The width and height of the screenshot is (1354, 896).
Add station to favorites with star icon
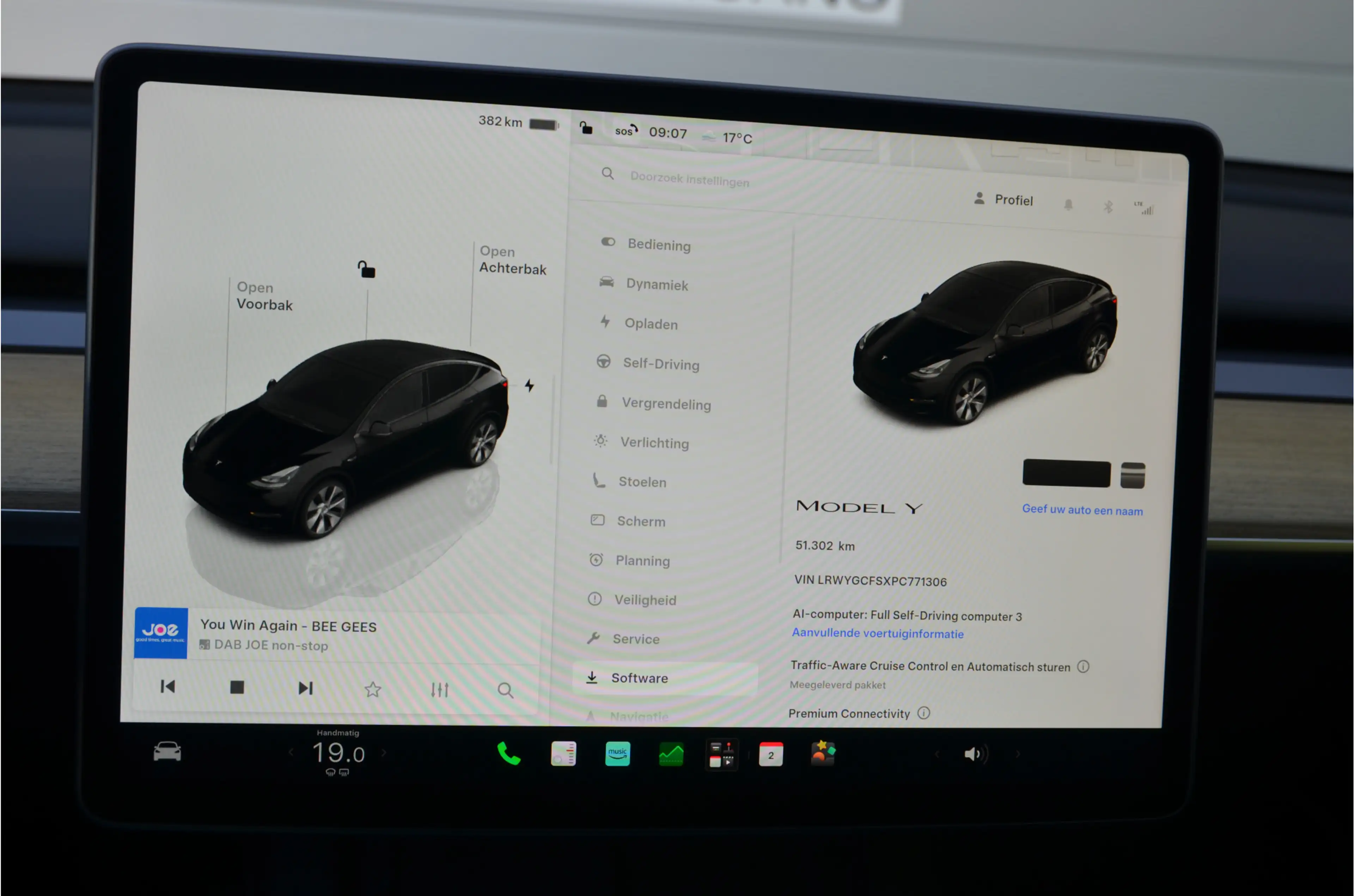373,689
